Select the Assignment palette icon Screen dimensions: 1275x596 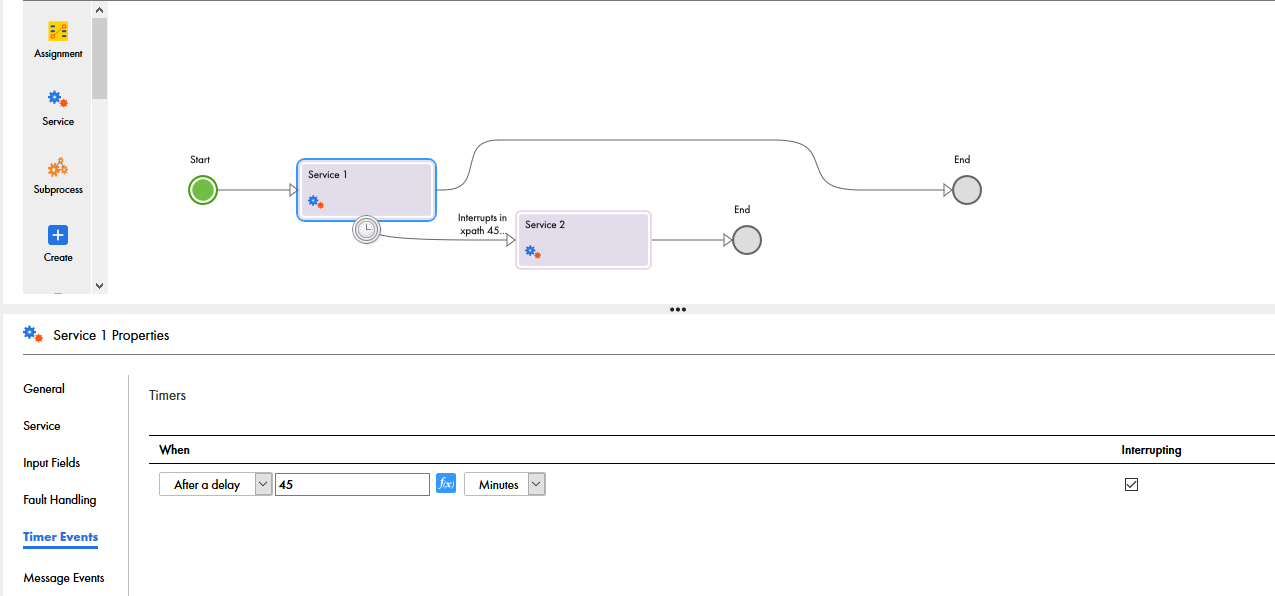pyautogui.click(x=58, y=32)
